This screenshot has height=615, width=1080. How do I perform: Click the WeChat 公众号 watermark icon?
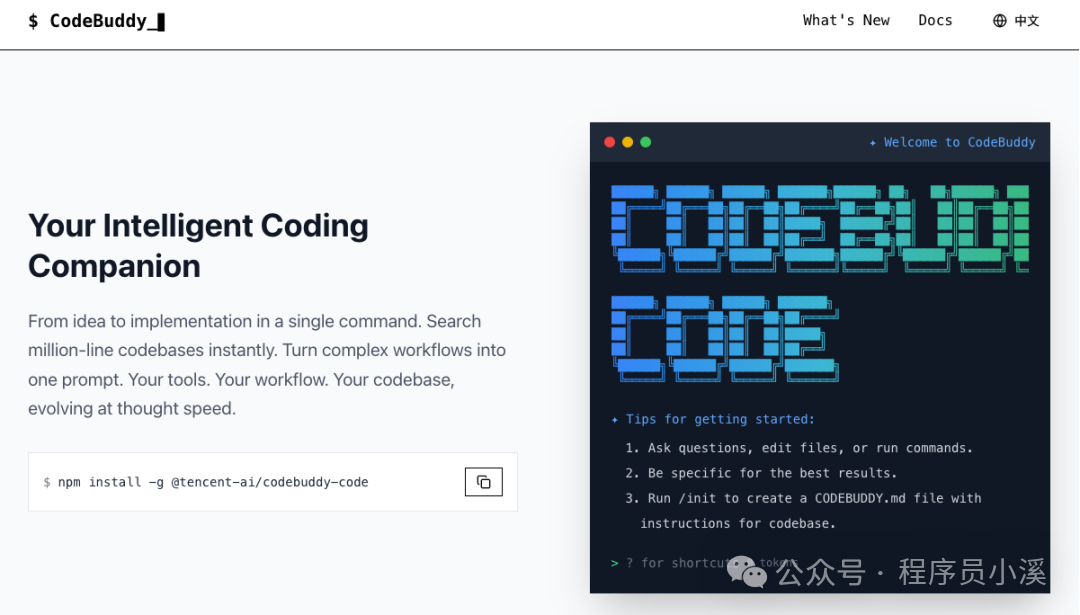click(745, 570)
